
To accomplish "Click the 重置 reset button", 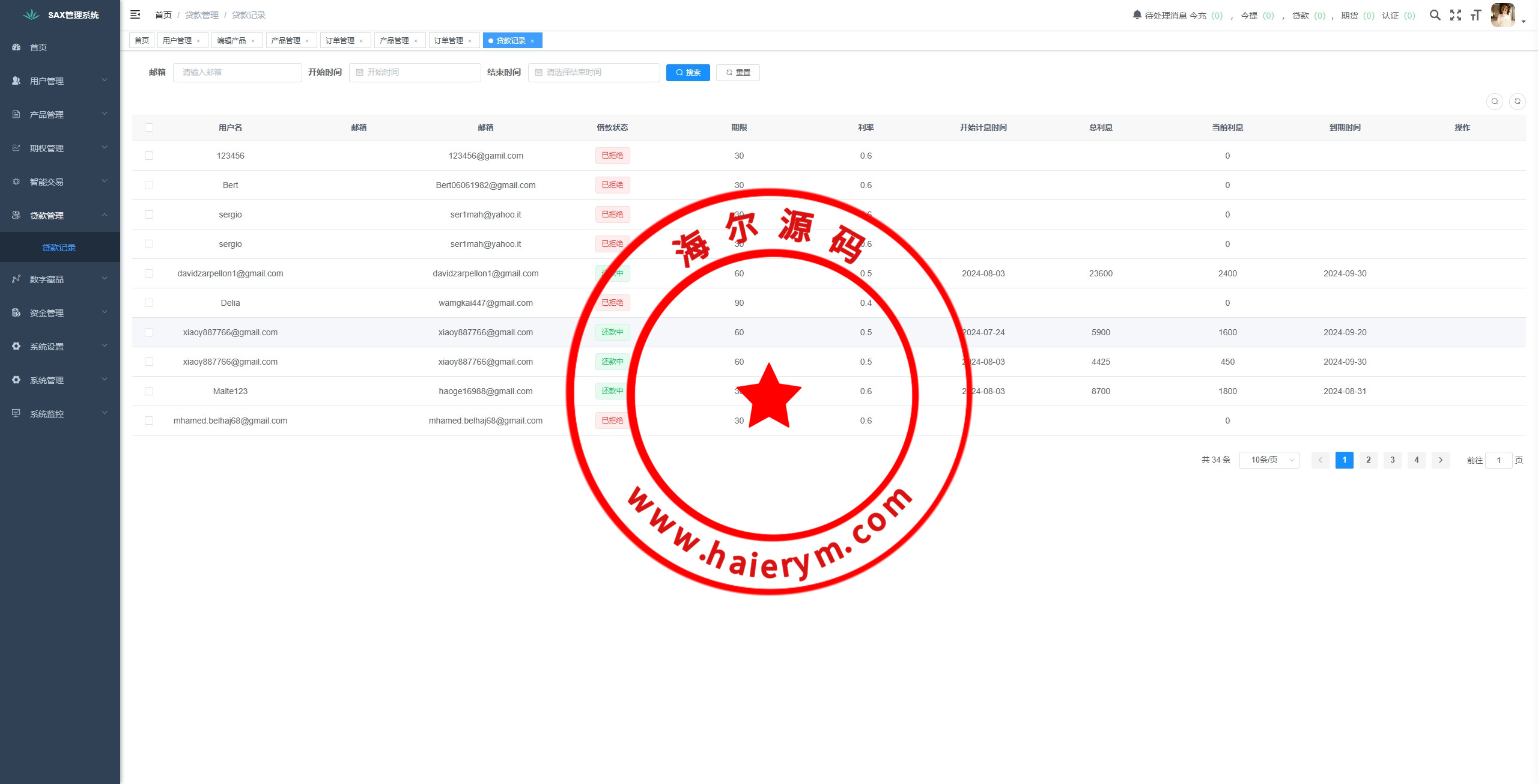I will click(x=738, y=73).
